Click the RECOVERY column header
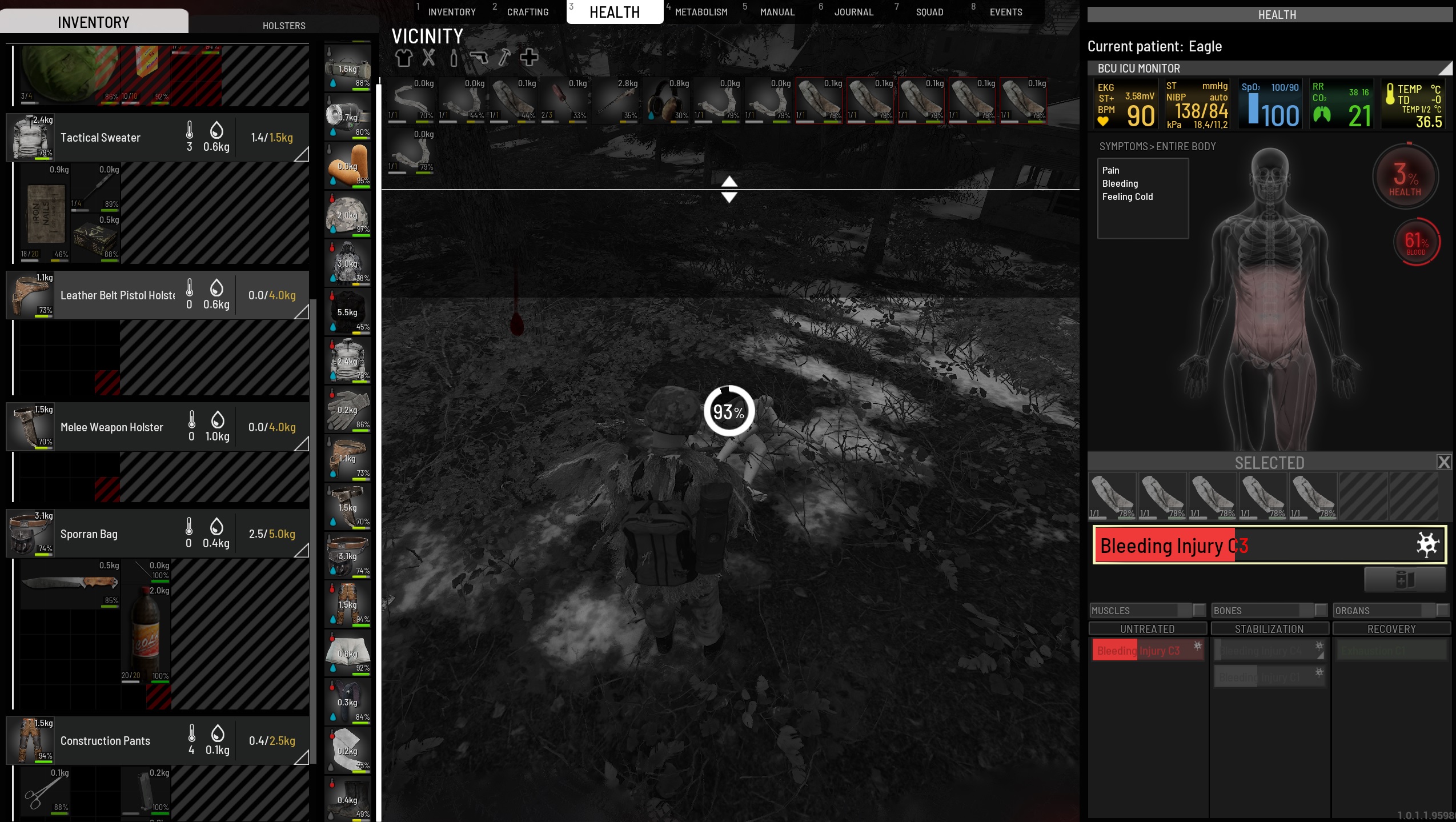 pyautogui.click(x=1391, y=629)
